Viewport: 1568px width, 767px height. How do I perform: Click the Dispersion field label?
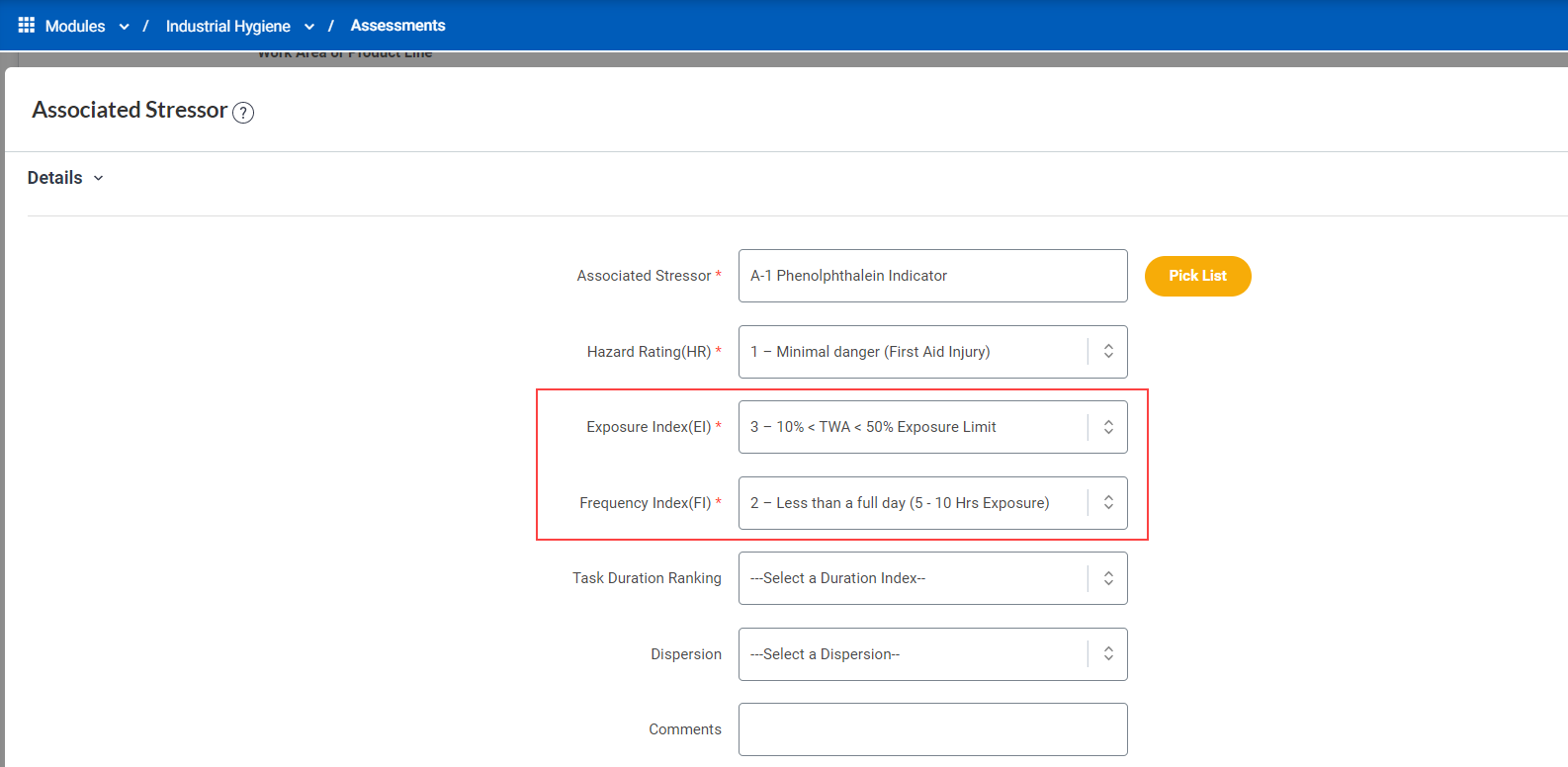[686, 654]
